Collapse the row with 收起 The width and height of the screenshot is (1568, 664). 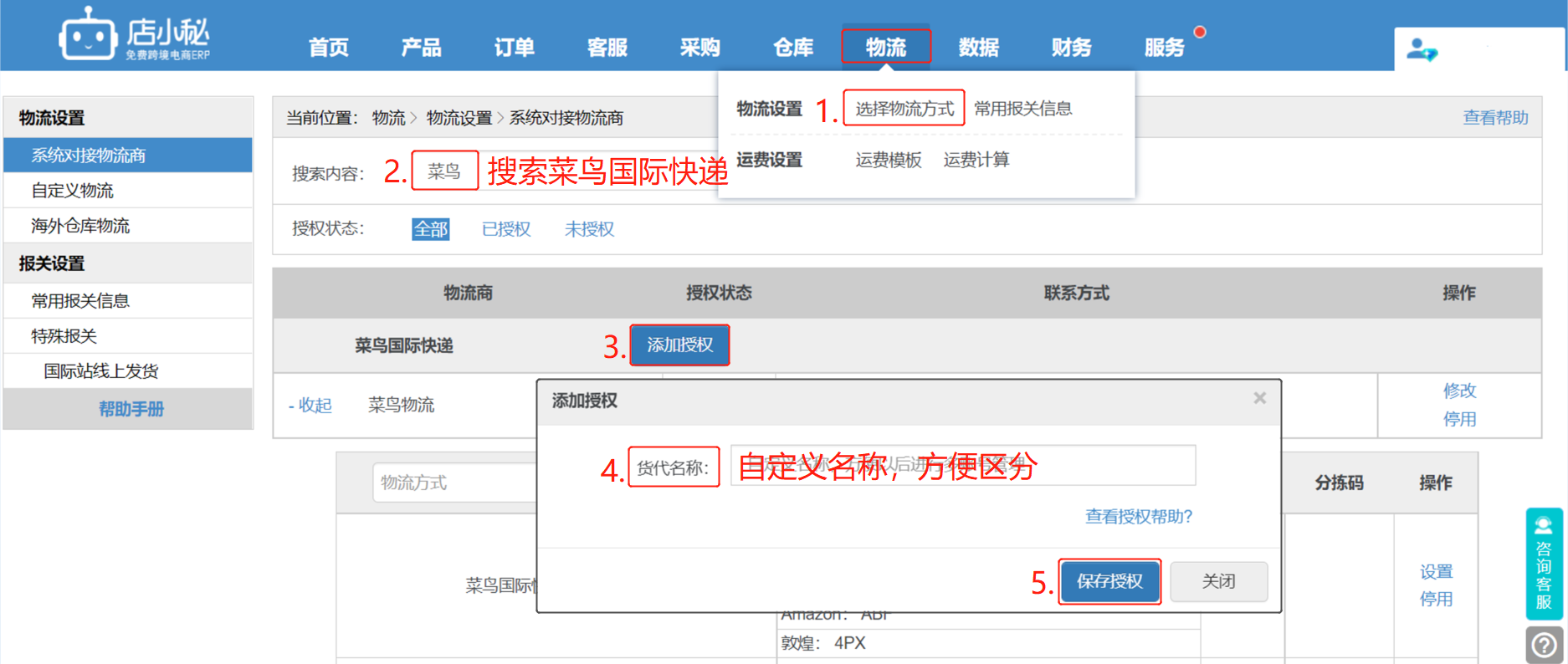click(x=310, y=406)
